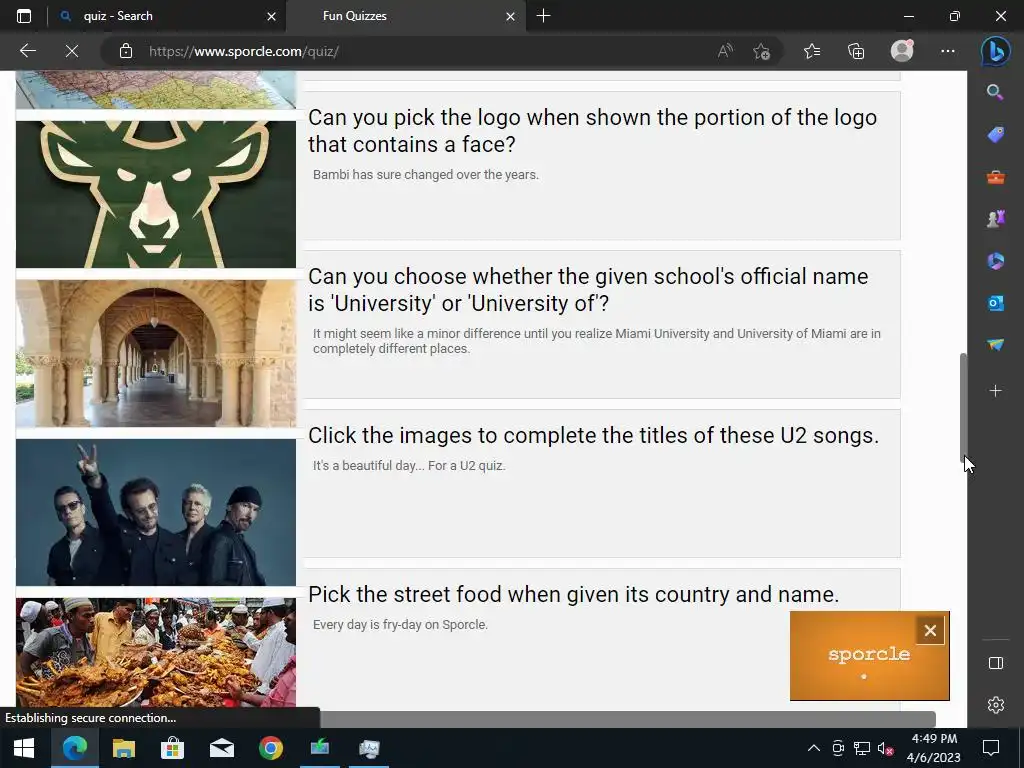Viewport: 1024px width, 768px height.
Task: Open File Explorer from the taskbar
Action: pos(123,748)
